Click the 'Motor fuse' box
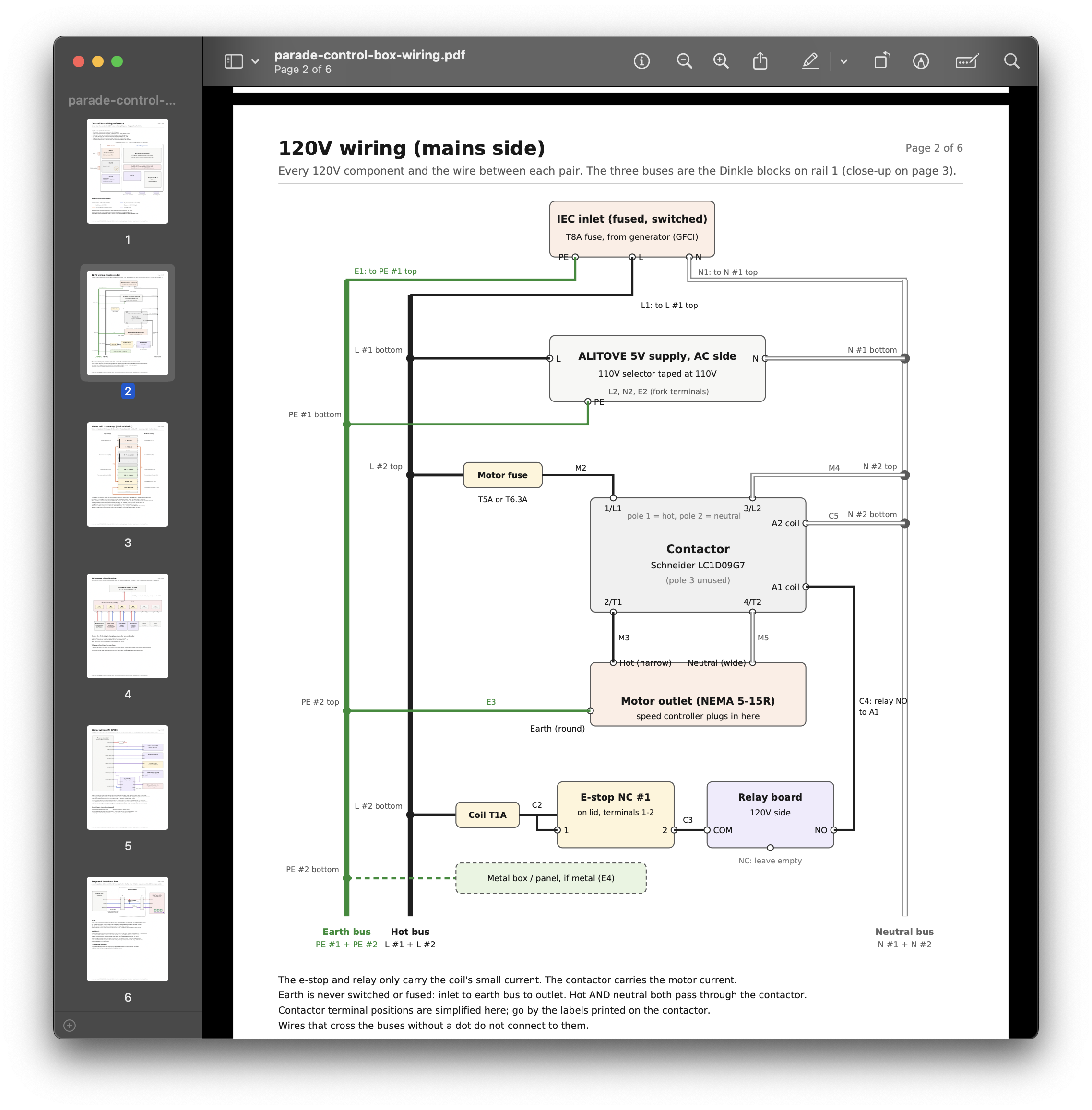 tap(502, 475)
